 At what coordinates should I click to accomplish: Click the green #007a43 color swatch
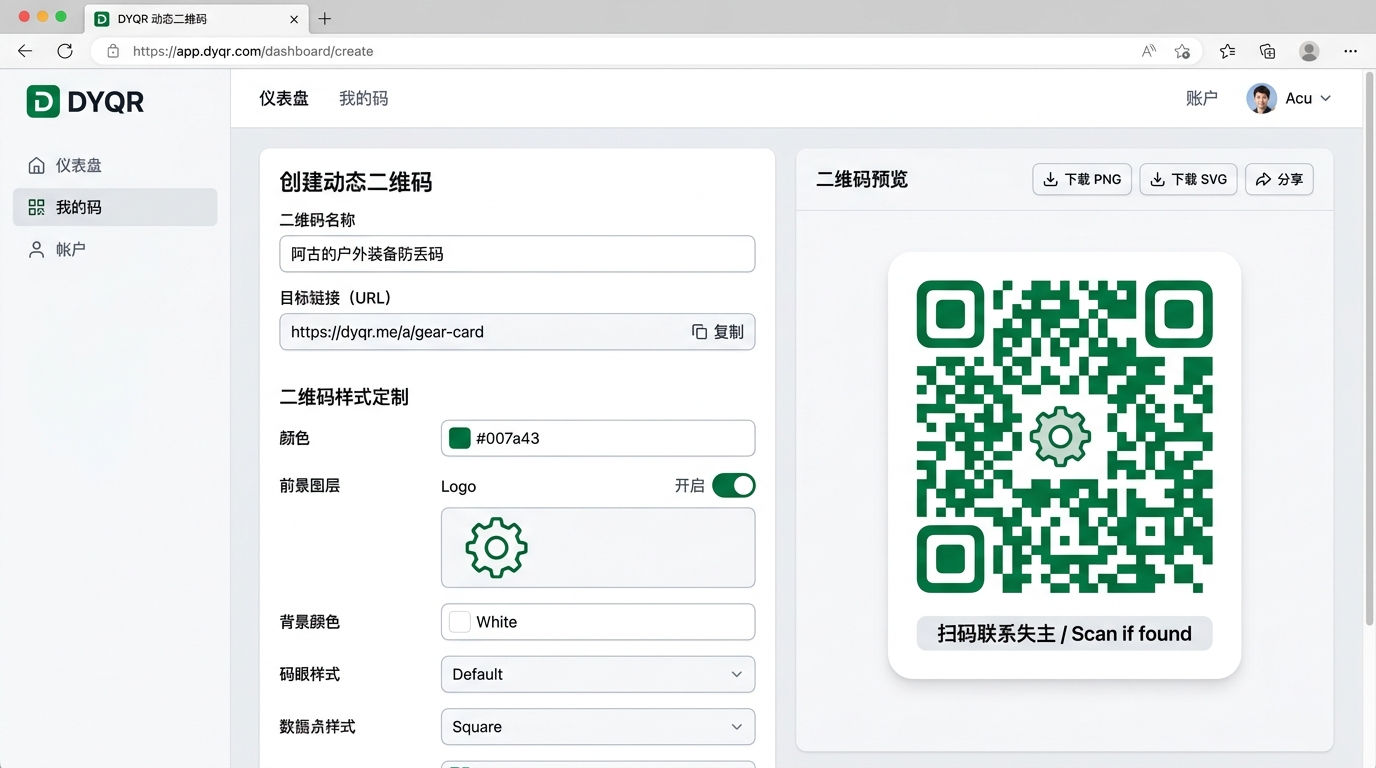click(460, 438)
